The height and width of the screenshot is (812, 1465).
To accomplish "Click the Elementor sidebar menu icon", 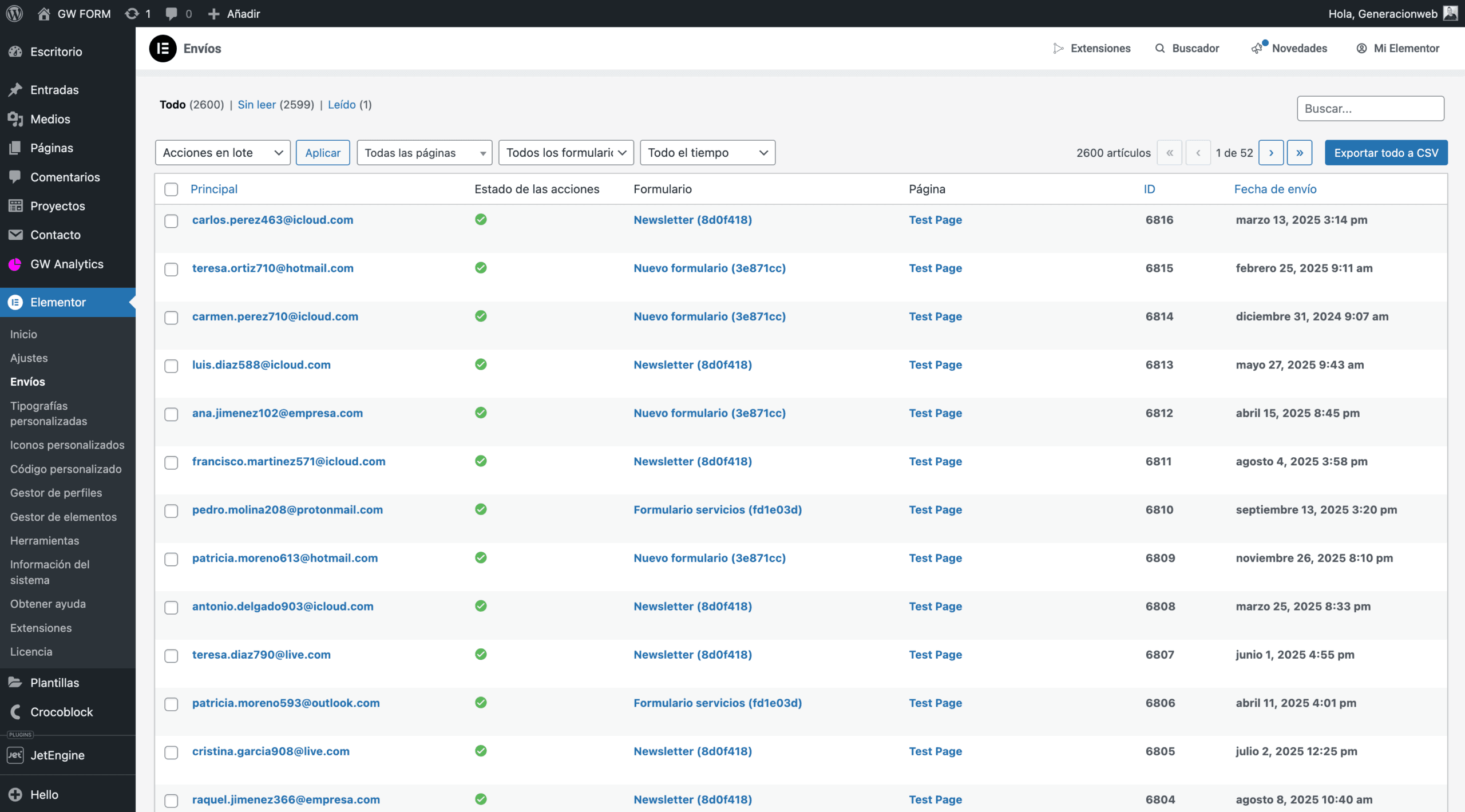I will 15,302.
